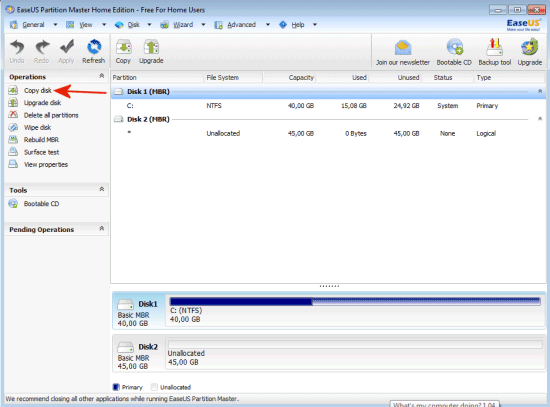Click the Disk2 drive icon in the disk map
This screenshot has height=407, width=550.
126,347
